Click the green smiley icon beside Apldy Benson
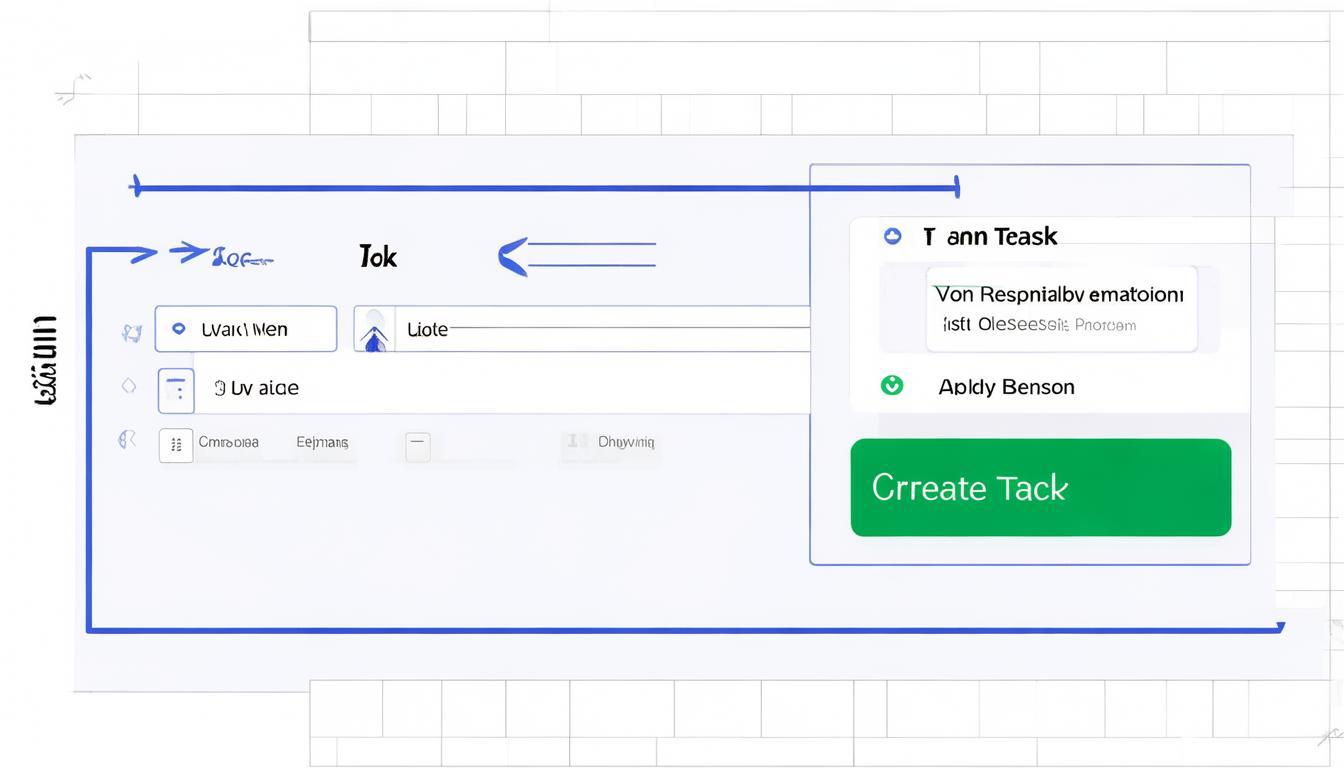 point(891,385)
